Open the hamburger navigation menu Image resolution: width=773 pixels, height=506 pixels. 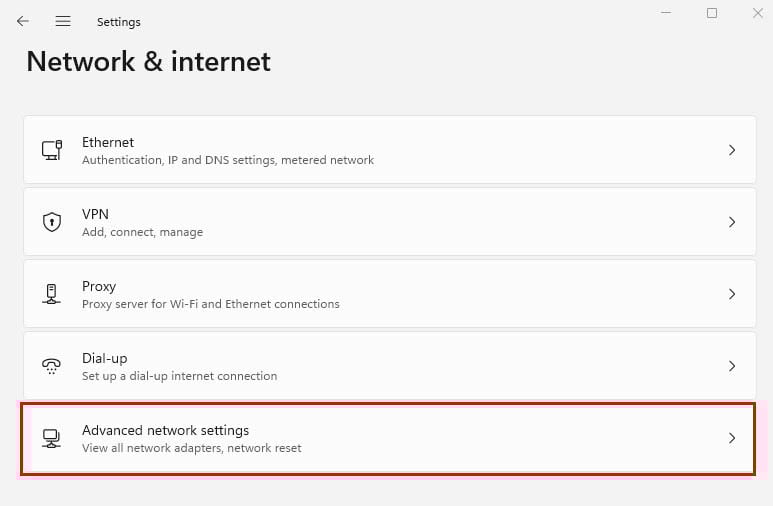click(63, 21)
